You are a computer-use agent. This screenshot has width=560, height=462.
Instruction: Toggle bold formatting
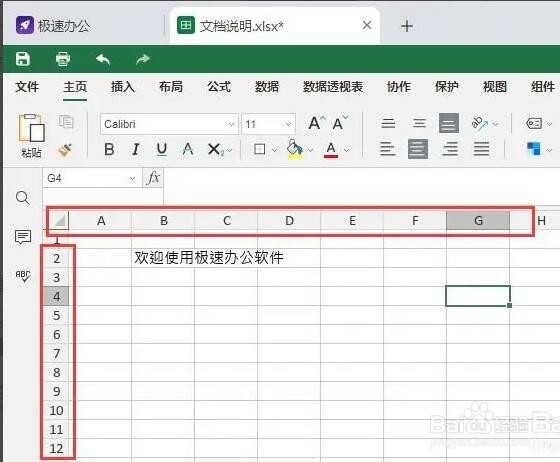109,149
